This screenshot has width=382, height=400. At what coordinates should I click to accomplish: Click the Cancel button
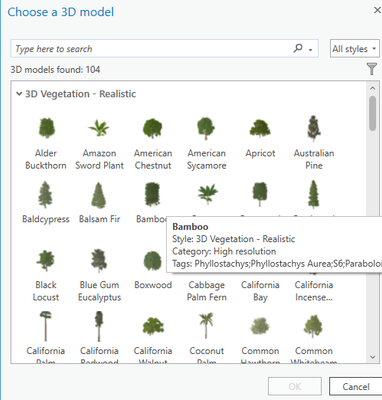point(356,386)
